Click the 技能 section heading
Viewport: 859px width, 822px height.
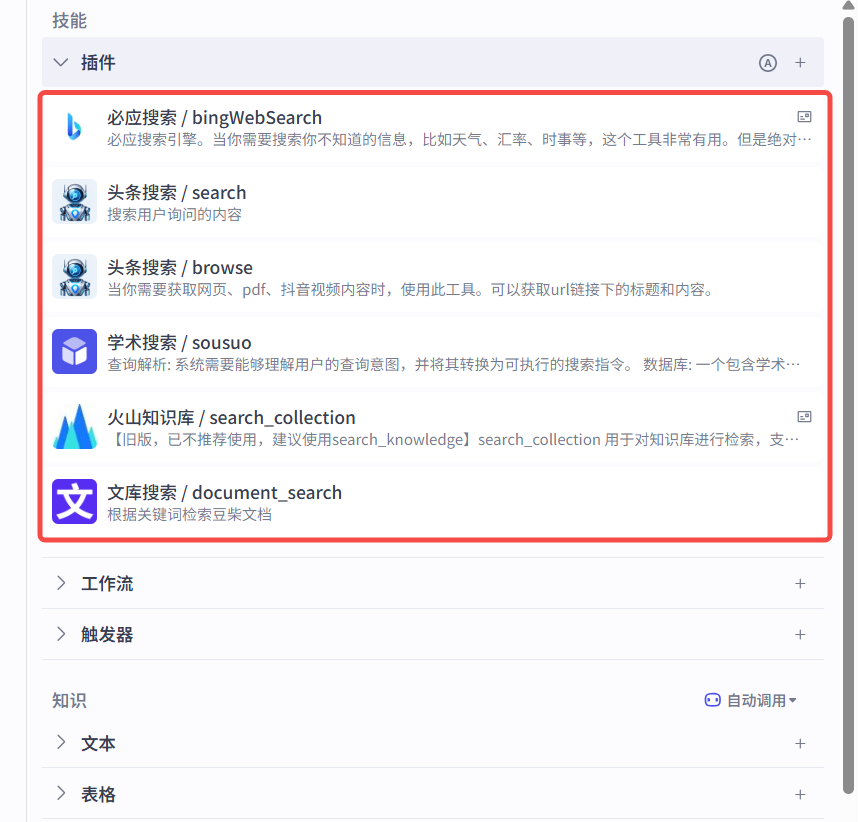70,21
